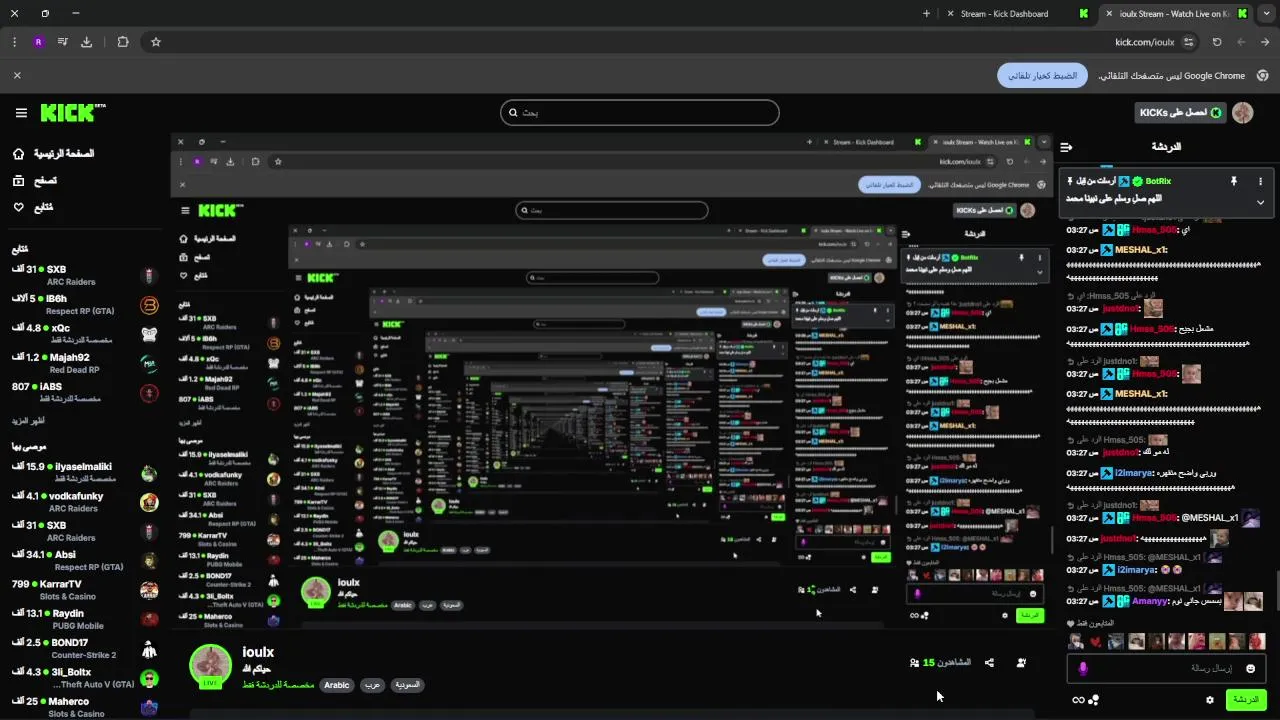Open vodkafunky ARC Raiders channel
1280x720 pixels.
click(x=85, y=502)
